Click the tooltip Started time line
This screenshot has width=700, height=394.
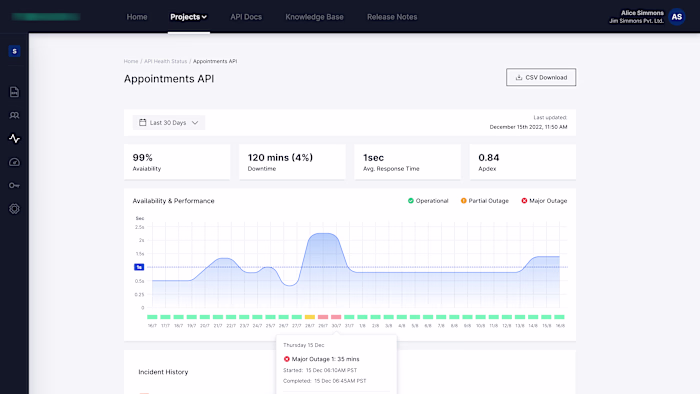point(320,370)
